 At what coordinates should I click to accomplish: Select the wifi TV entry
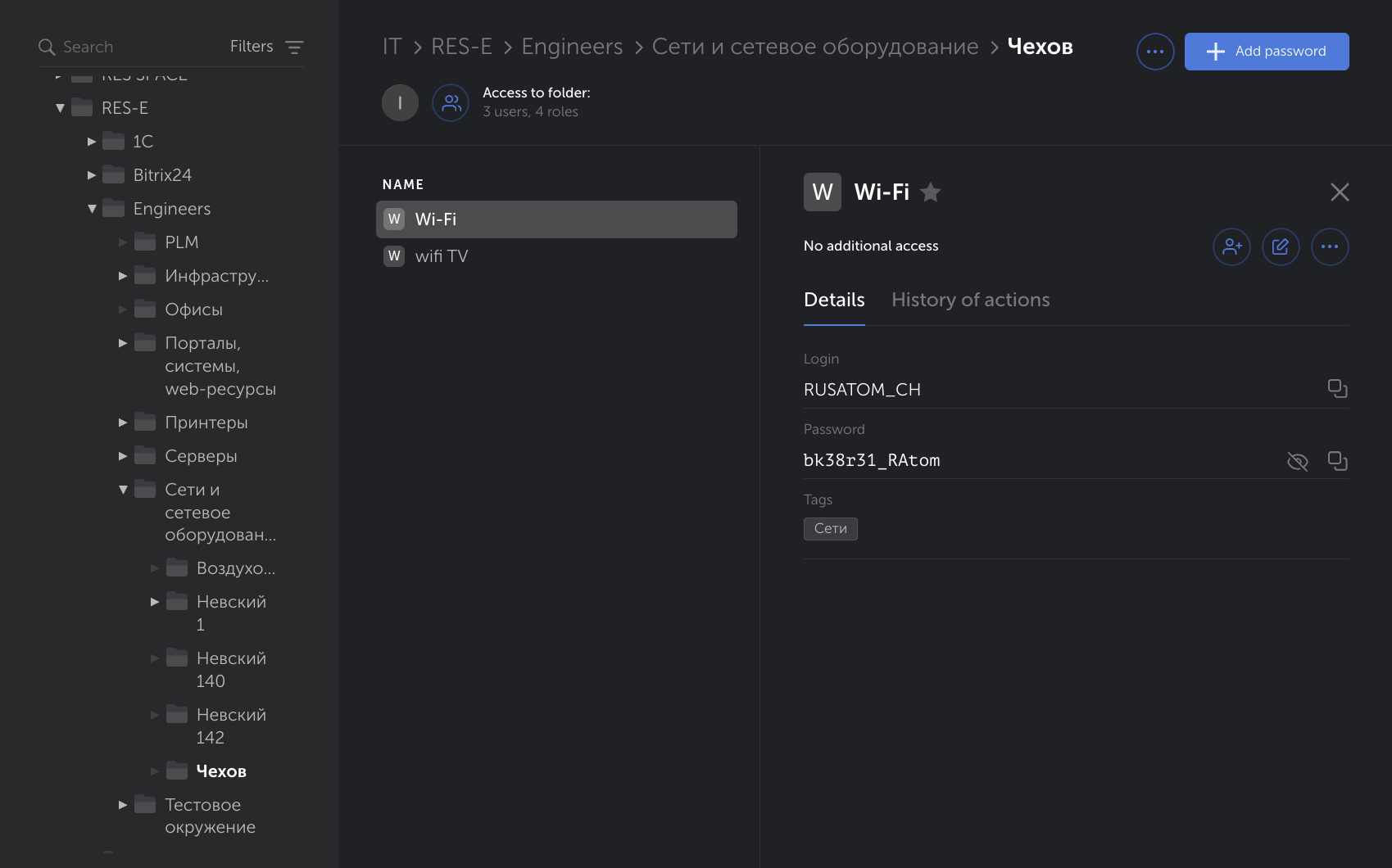click(x=442, y=256)
